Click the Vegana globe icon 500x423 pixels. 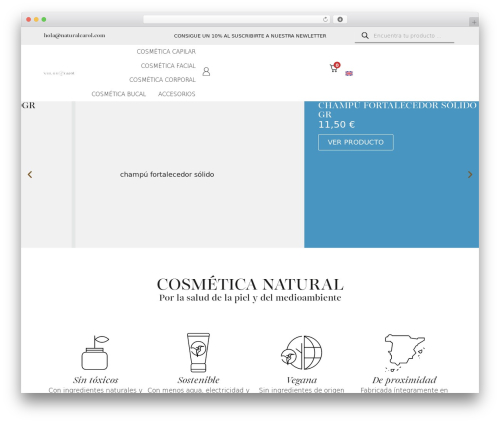click(301, 352)
